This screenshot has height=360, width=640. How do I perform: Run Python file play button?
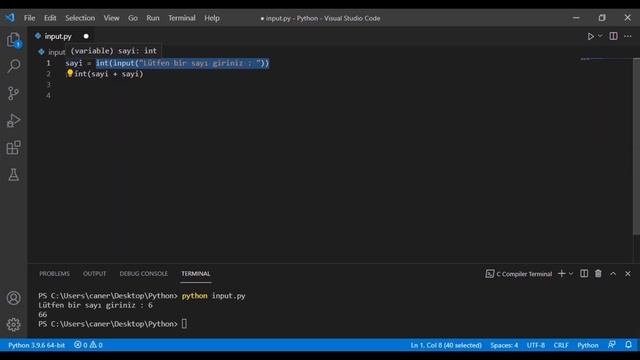(590, 36)
